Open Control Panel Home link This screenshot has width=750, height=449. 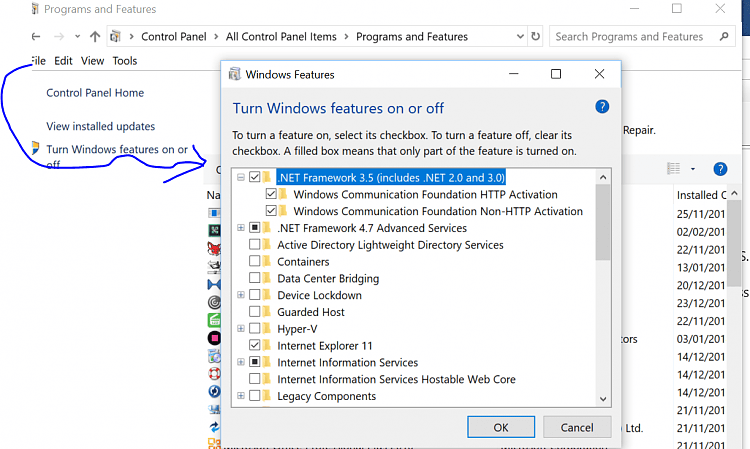point(95,93)
